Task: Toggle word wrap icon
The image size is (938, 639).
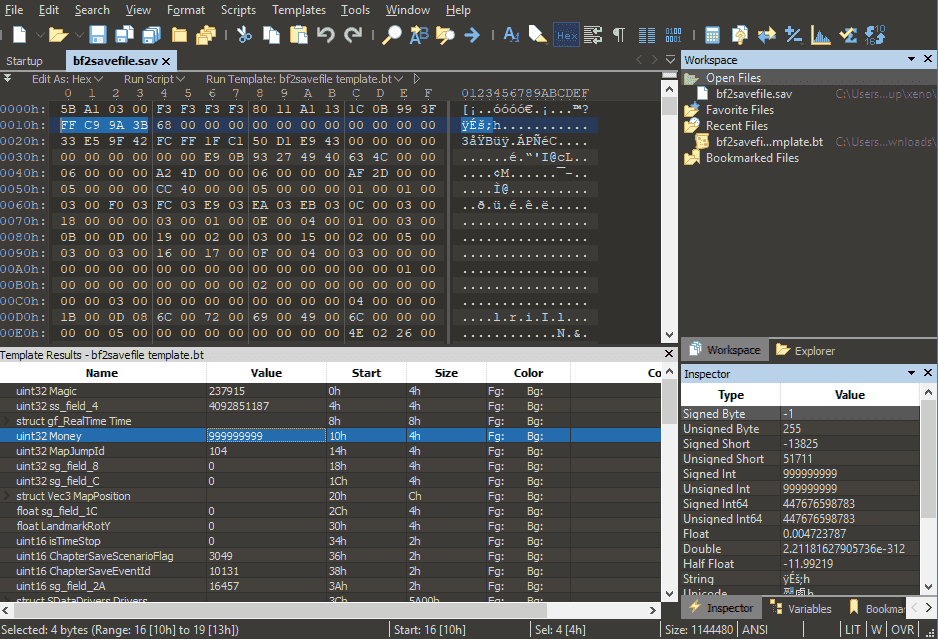Action: (x=593, y=35)
